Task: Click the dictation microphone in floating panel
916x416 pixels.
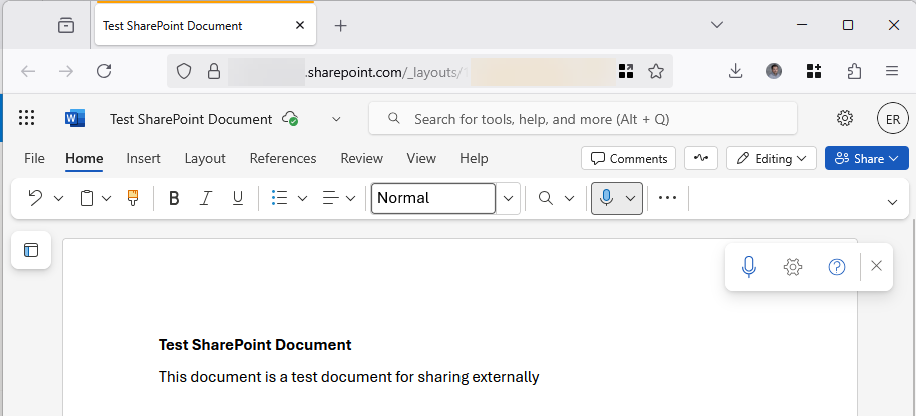Action: (749, 266)
